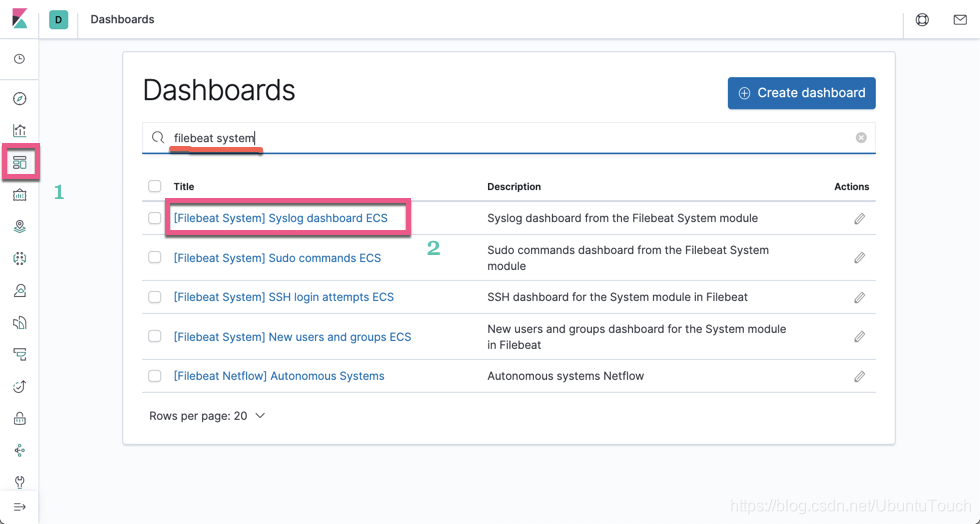
Task: Click the Create dashboard button
Action: 801,93
